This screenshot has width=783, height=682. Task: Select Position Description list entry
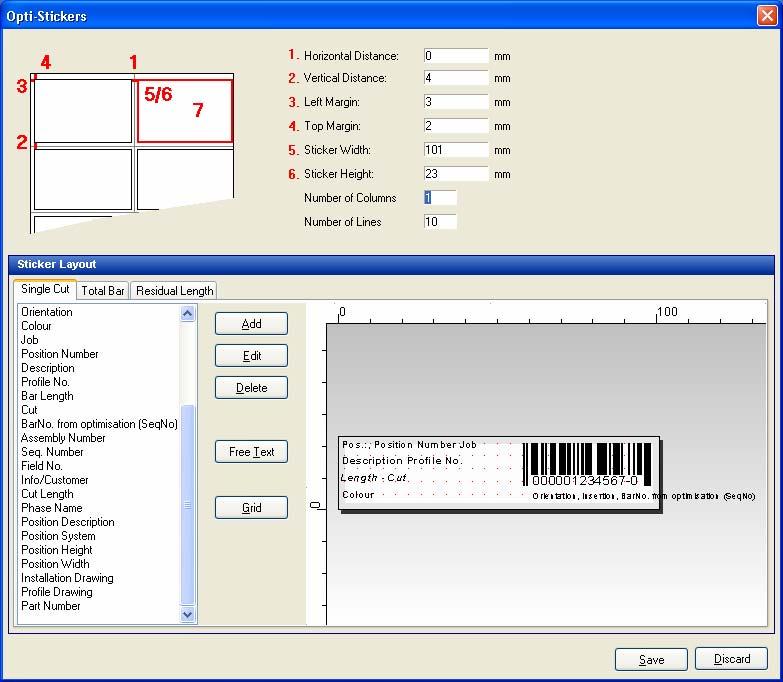67,522
